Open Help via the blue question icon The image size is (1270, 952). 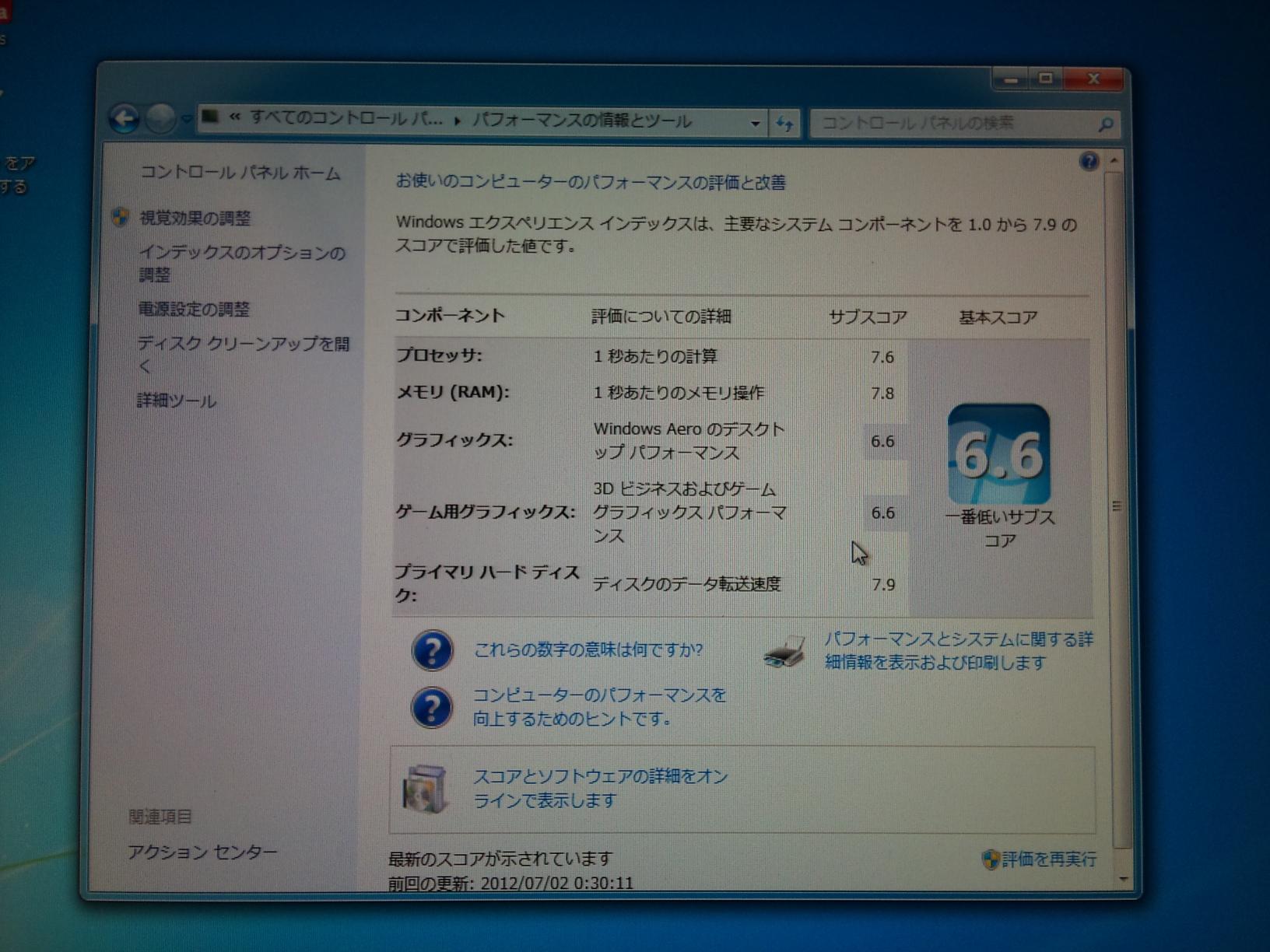[x=1089, y=161]
